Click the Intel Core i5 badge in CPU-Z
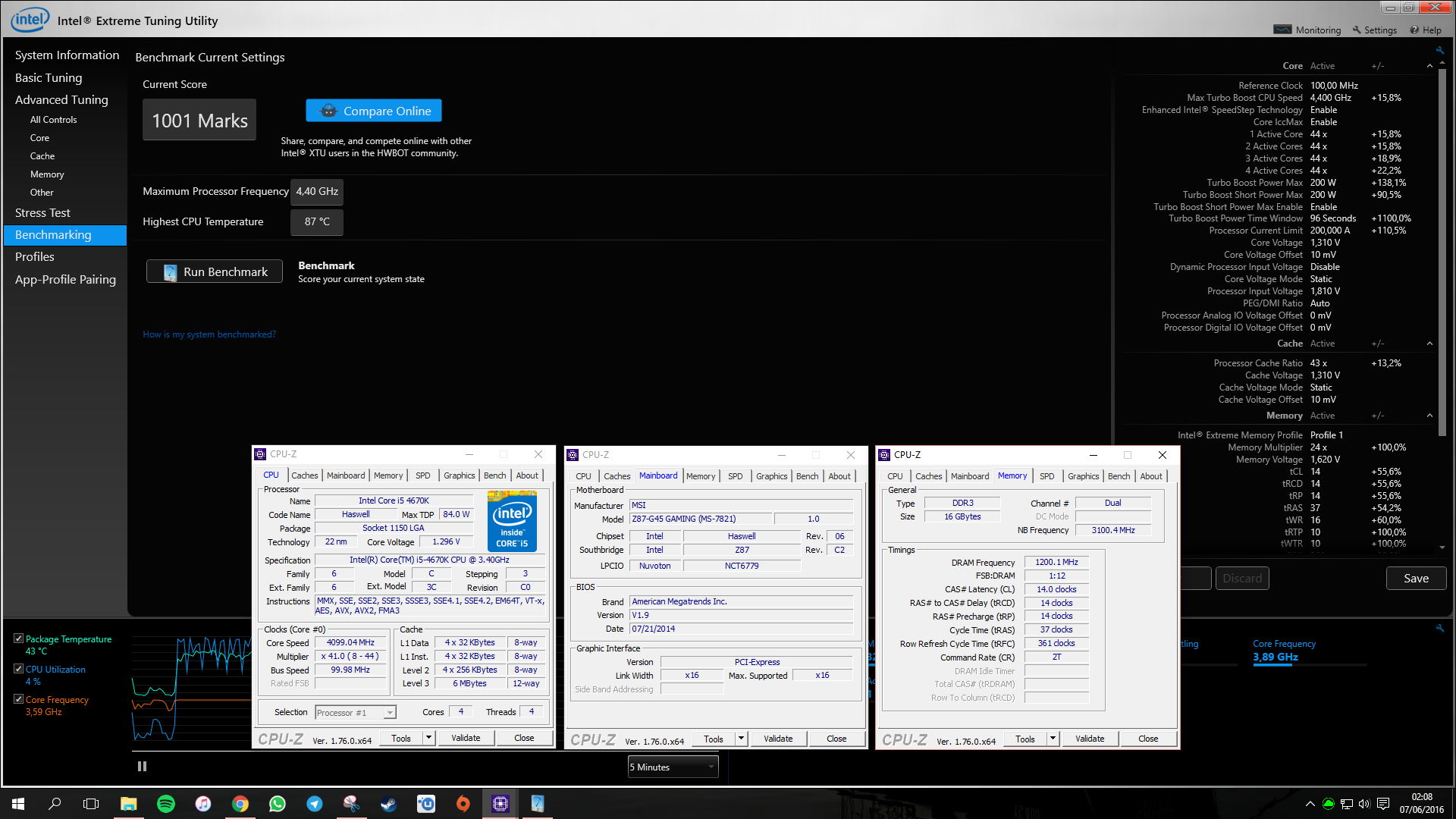Image resolution: width=1456 pixels, height=819 pixels. pyautogui.click(x=512, y=521)
